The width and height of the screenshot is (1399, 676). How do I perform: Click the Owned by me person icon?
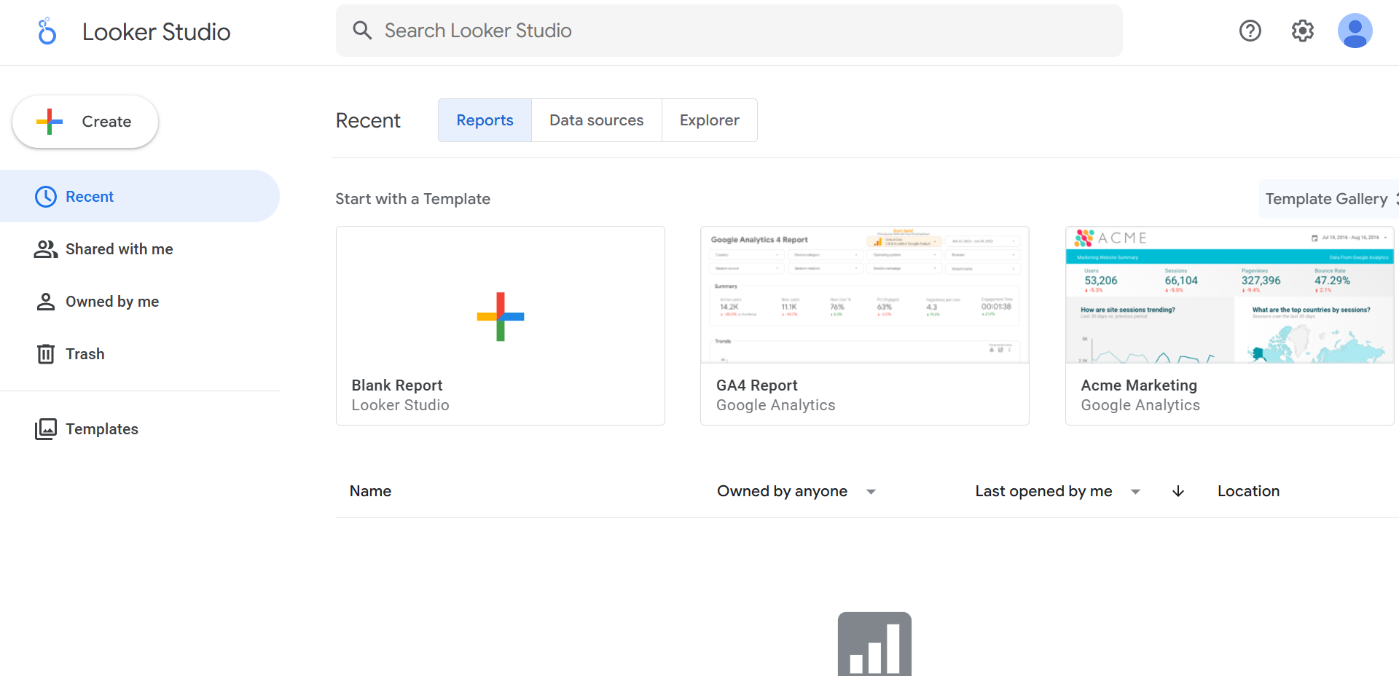point(46,301)
